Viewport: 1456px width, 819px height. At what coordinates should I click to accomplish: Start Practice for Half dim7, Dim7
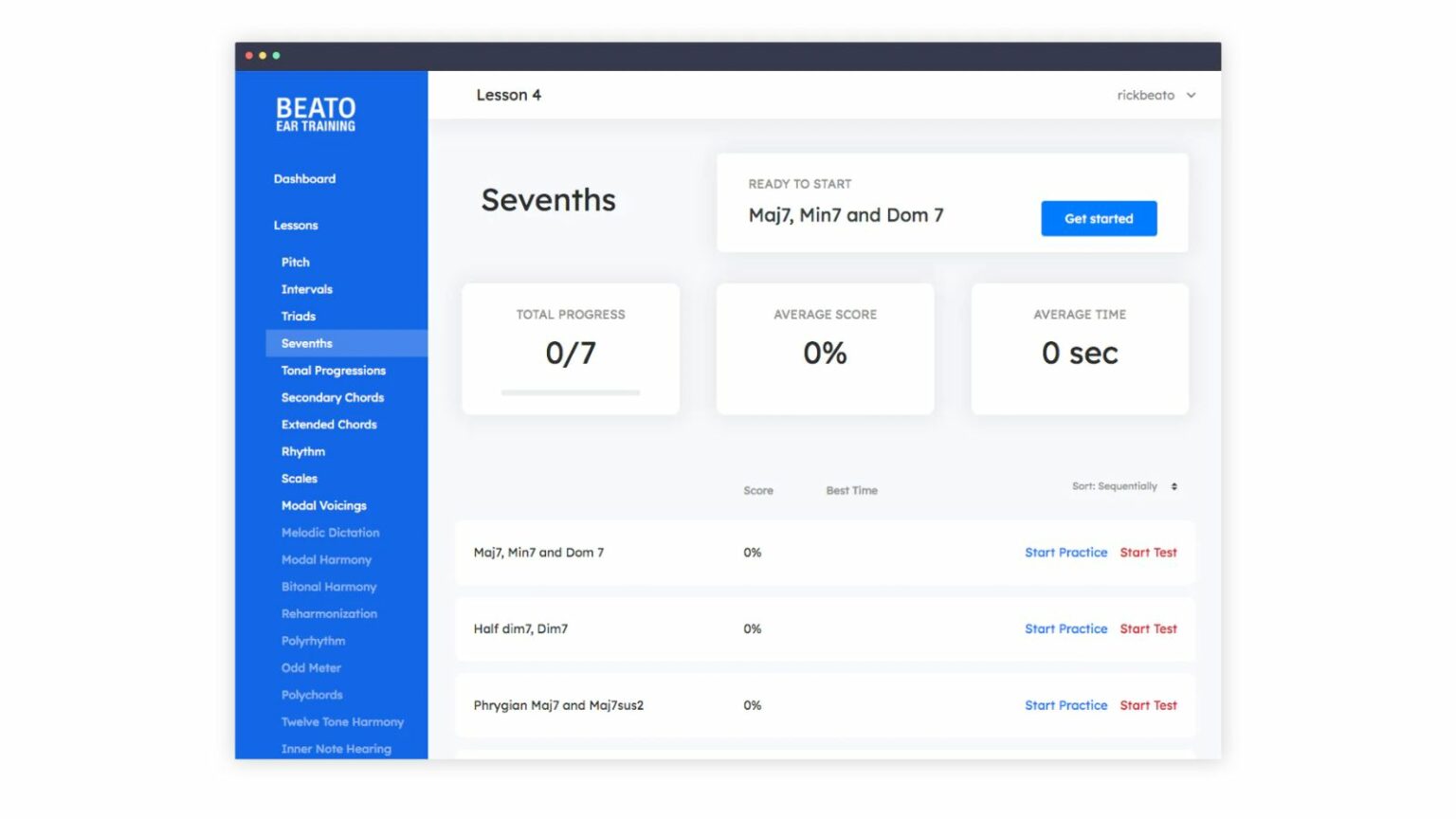coord(1065,628)
